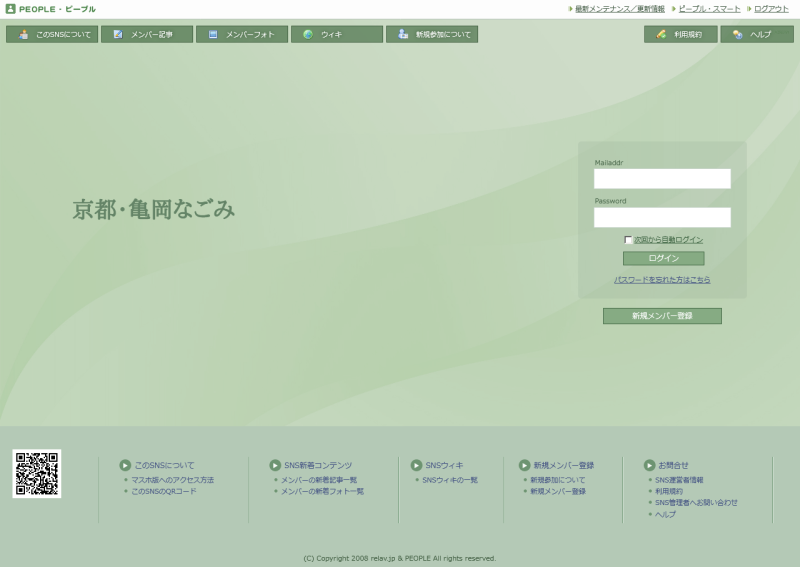Screen dimensions: 800x567
Task: Click the ヘルプ speech bubble icon
Action: 737,34
